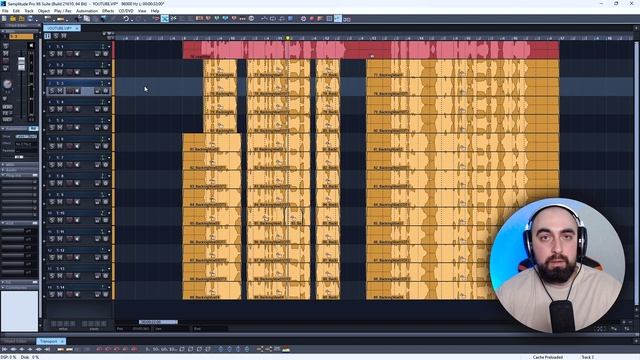
Task: Mute the selected track 3
Action: point(60,91)
